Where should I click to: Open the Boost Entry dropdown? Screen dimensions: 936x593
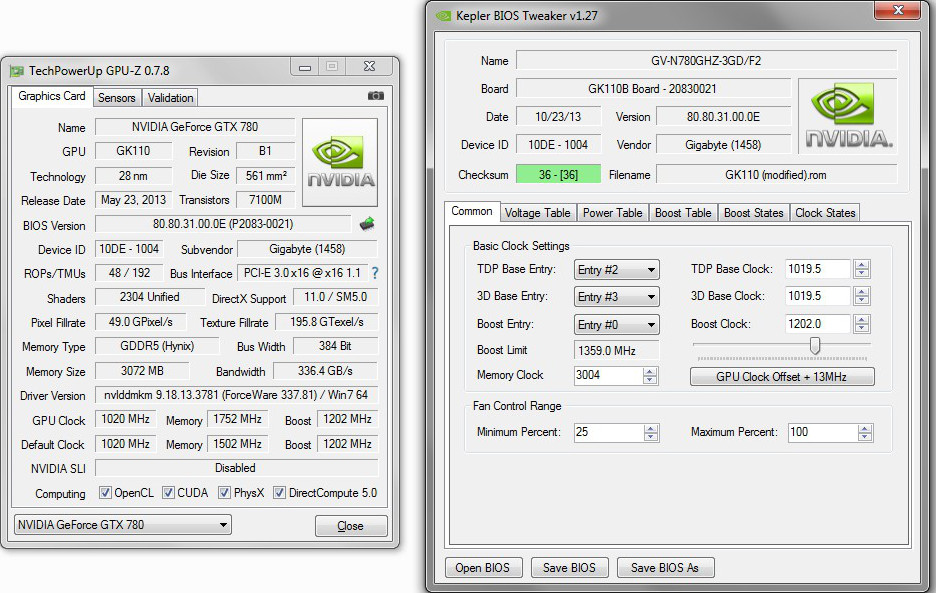(x=617, y=325)
